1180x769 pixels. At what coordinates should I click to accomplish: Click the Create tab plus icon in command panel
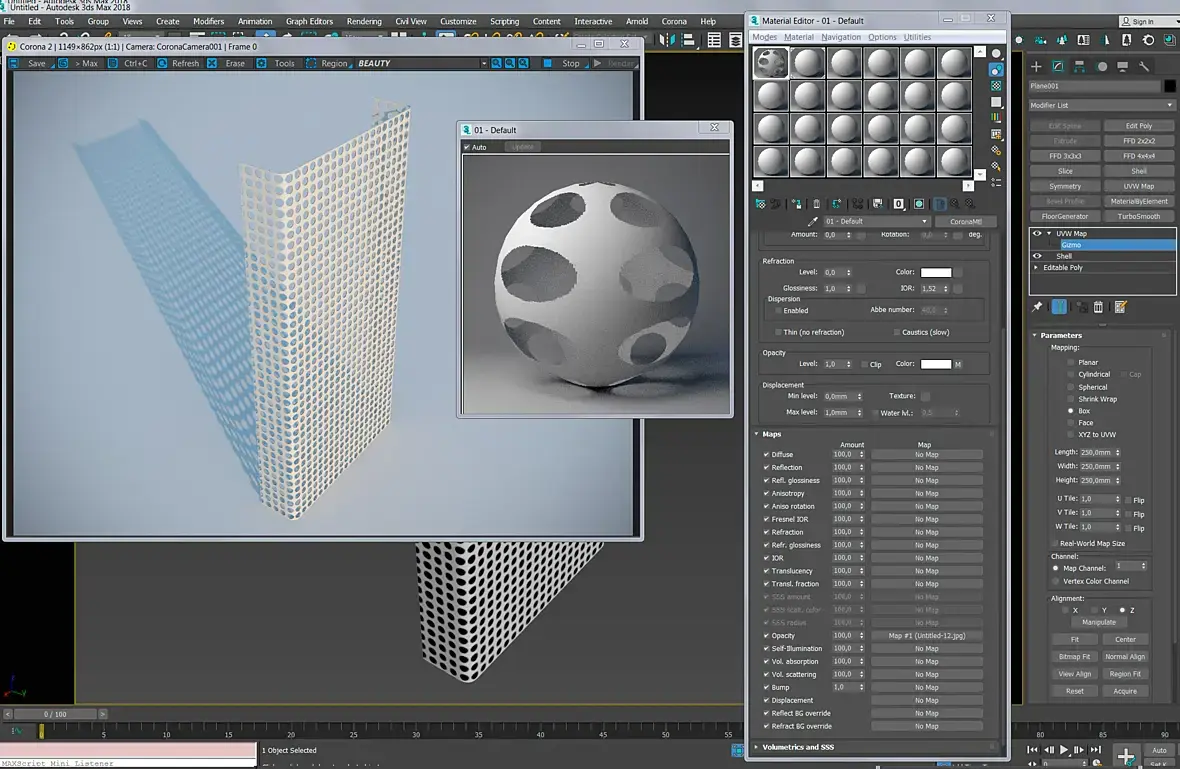tap(1036, 66)
